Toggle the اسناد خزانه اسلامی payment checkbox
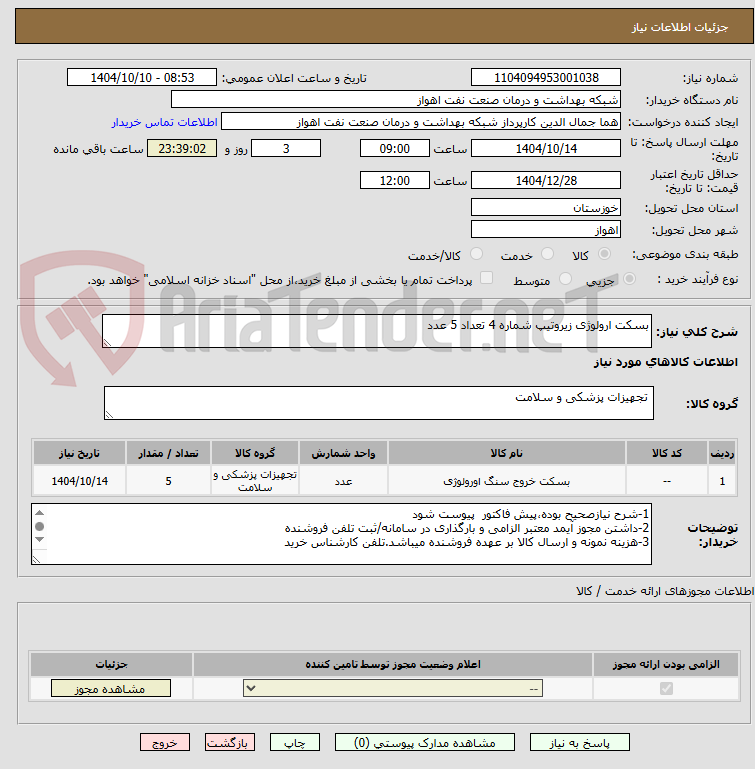 point(486,278)
